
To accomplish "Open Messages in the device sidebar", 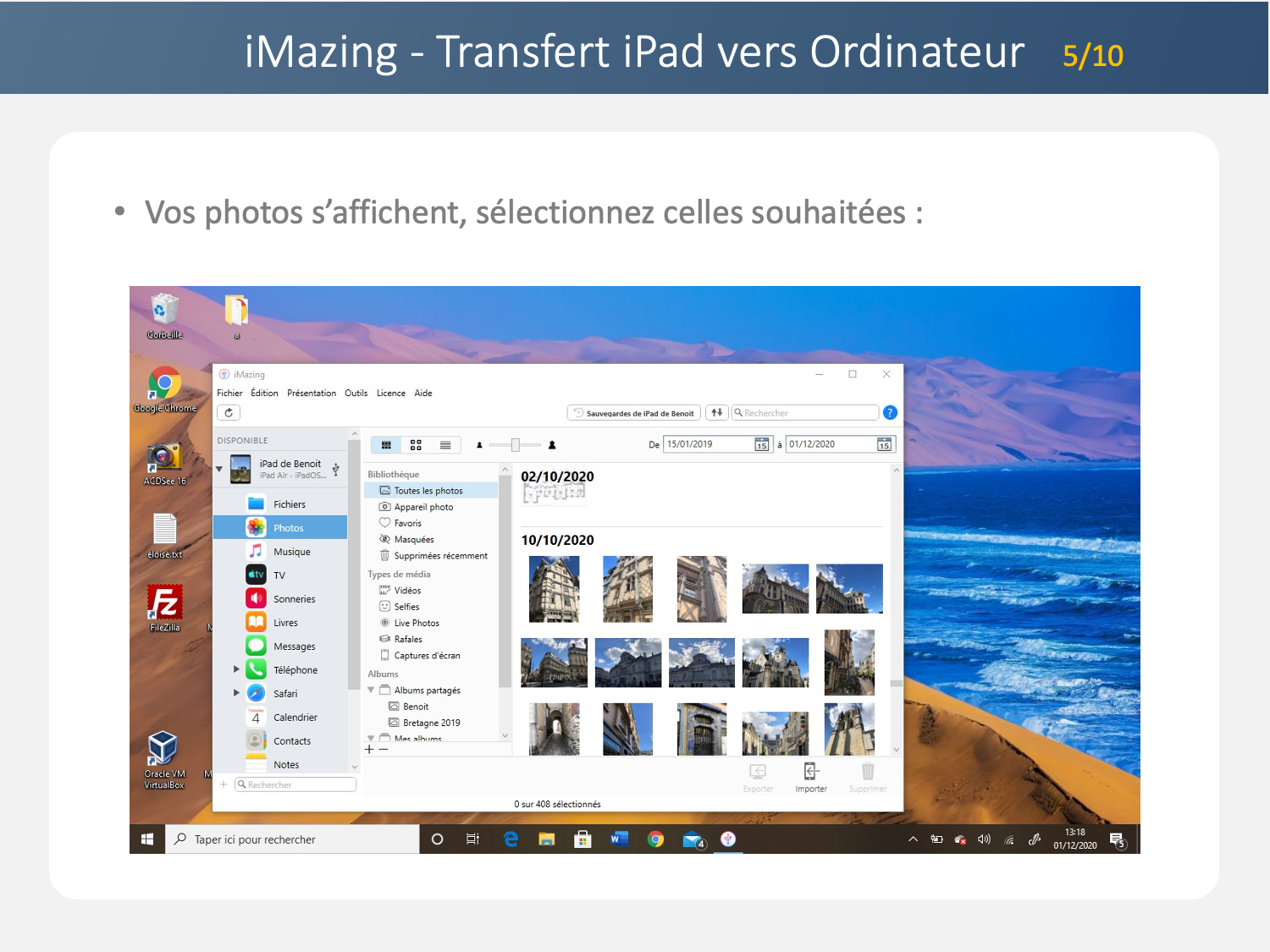I will (294, 647).
